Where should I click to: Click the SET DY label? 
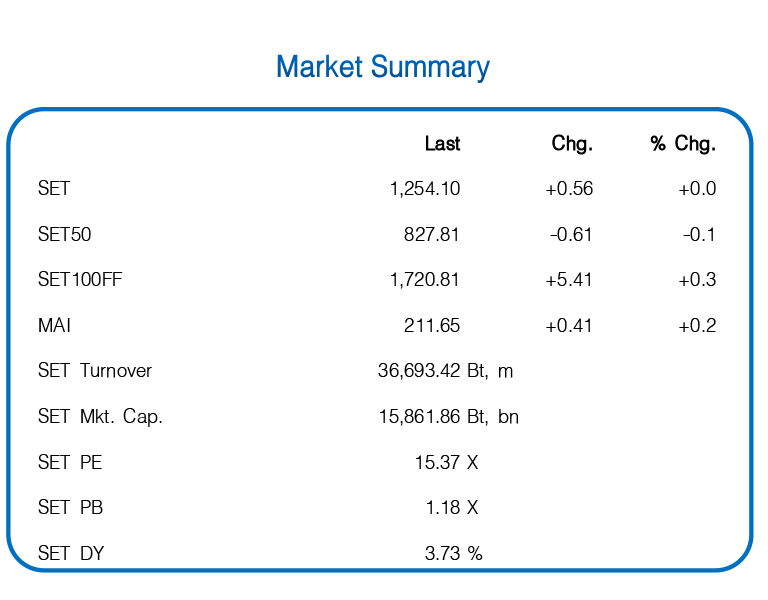click(71, 553)
